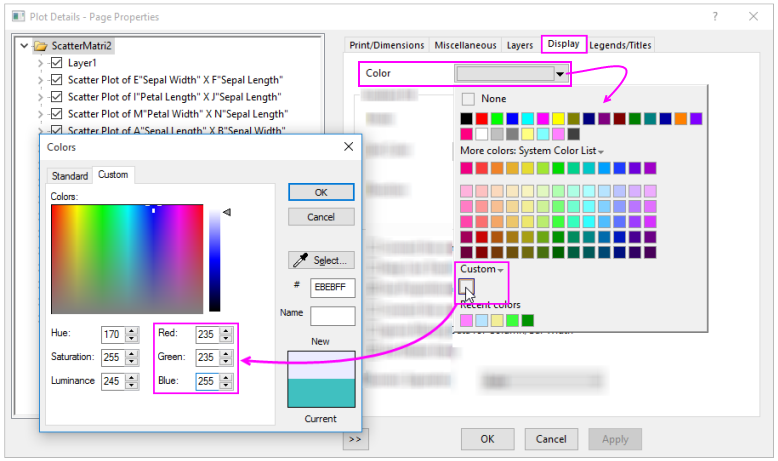Pick the black color swatch
This screenshot has height=461, width=778.
[x=466, y=119]
